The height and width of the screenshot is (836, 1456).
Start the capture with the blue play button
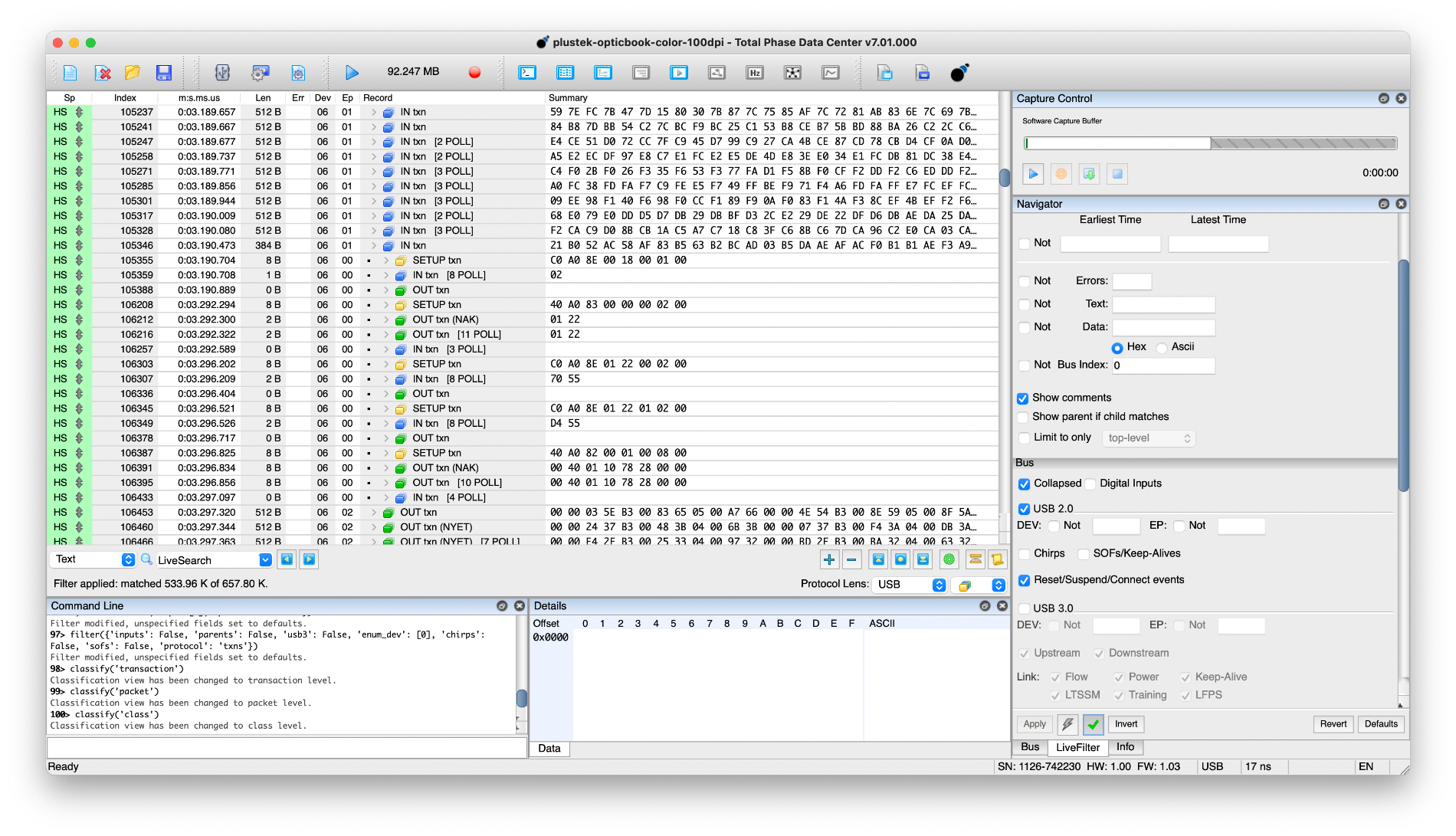coord(352,73)
